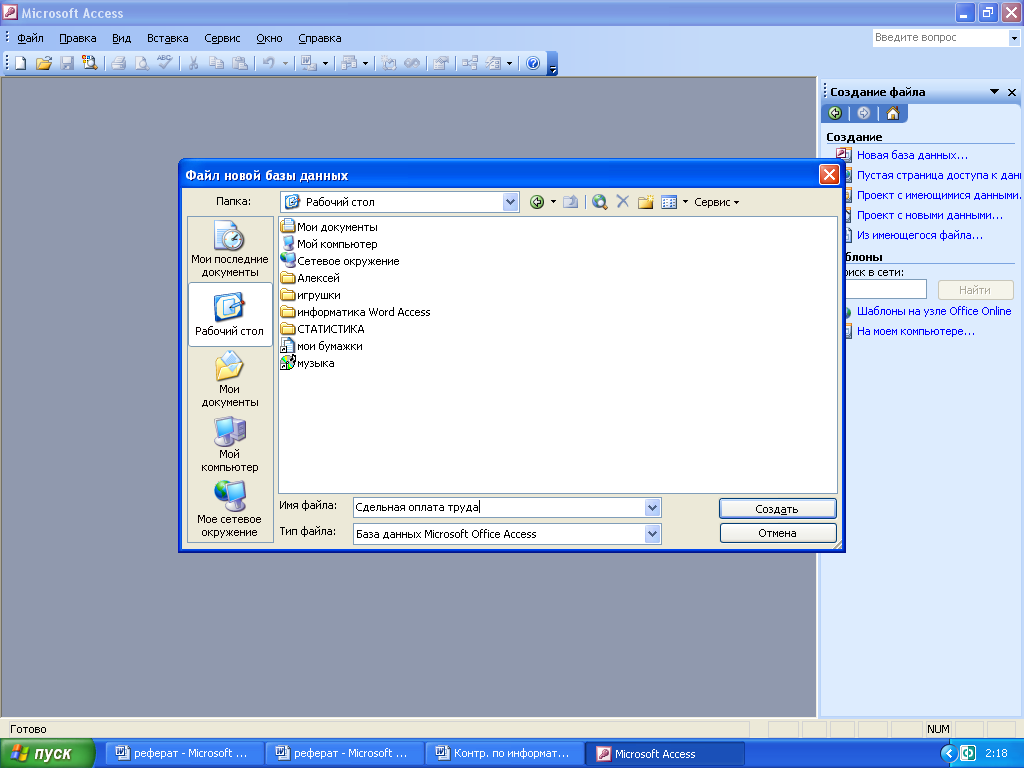Open the Вставка menu
Image resolution: width=1024 pixels, height=768 pixels.
coord(167,38)
